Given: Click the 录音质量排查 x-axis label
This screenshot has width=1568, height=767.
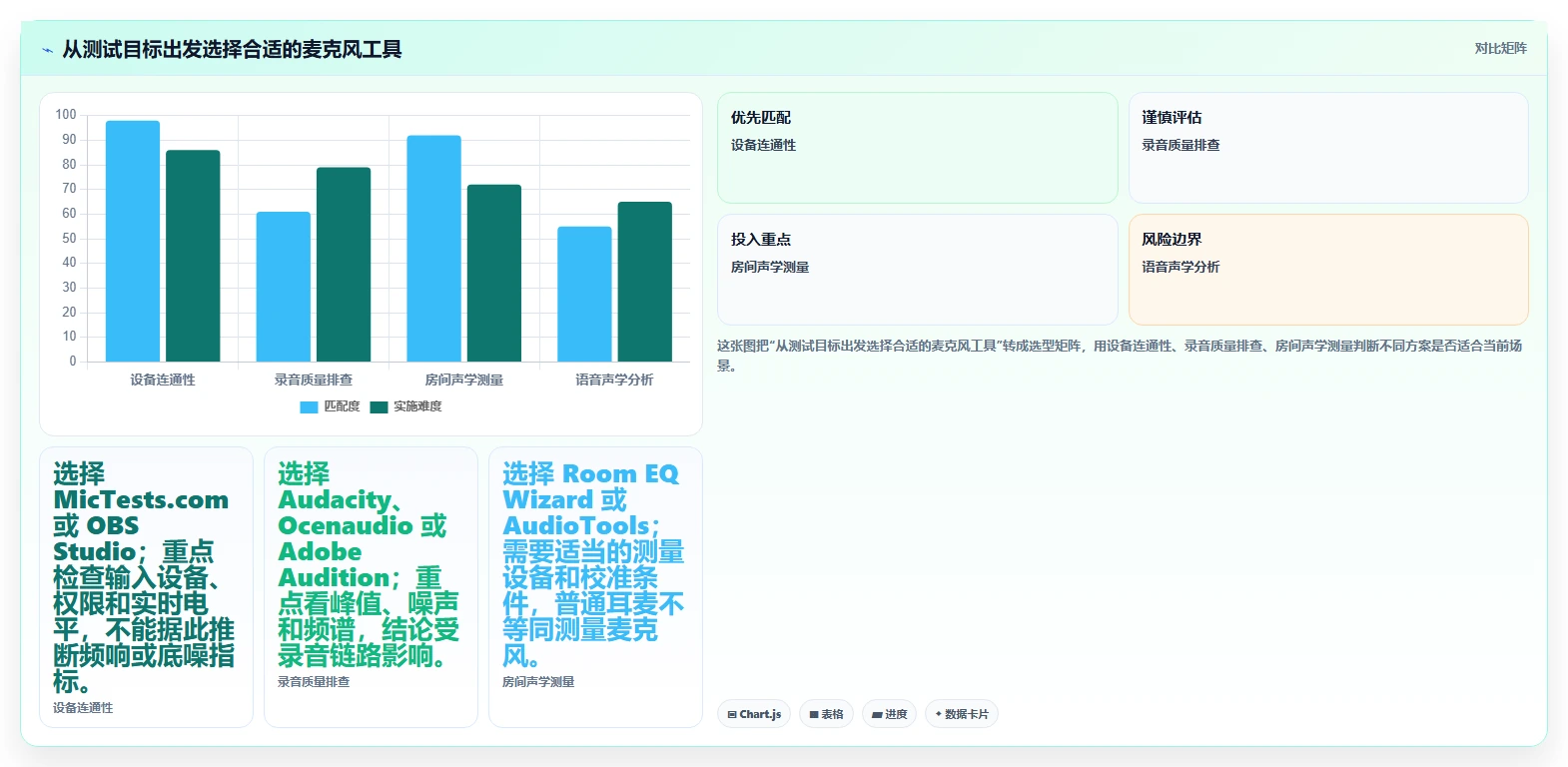Looking at the screenshot, I should (x=314, y=380).
